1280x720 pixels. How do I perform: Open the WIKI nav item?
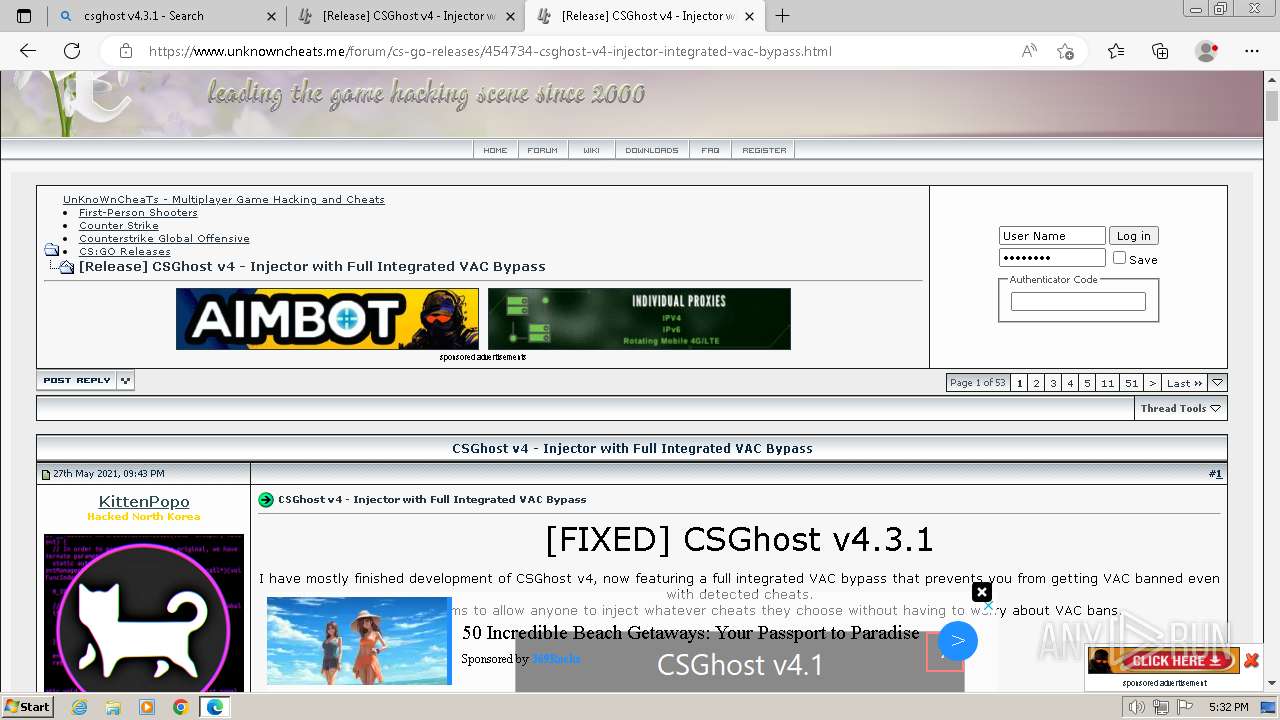[x=591, y=150]
